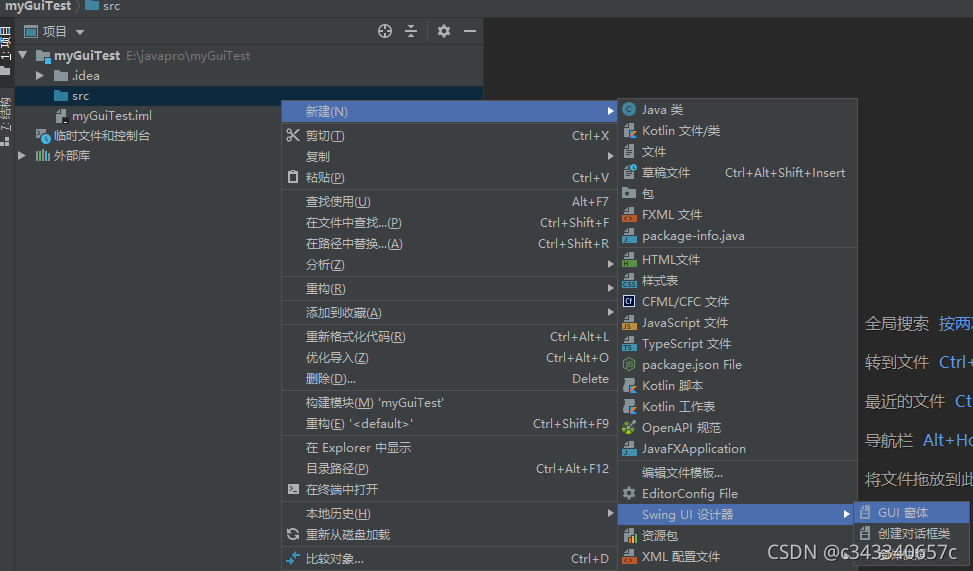Expand the 重构(R) submenu arrow
This screenshot has width=973, height=571.
point(611,289)
